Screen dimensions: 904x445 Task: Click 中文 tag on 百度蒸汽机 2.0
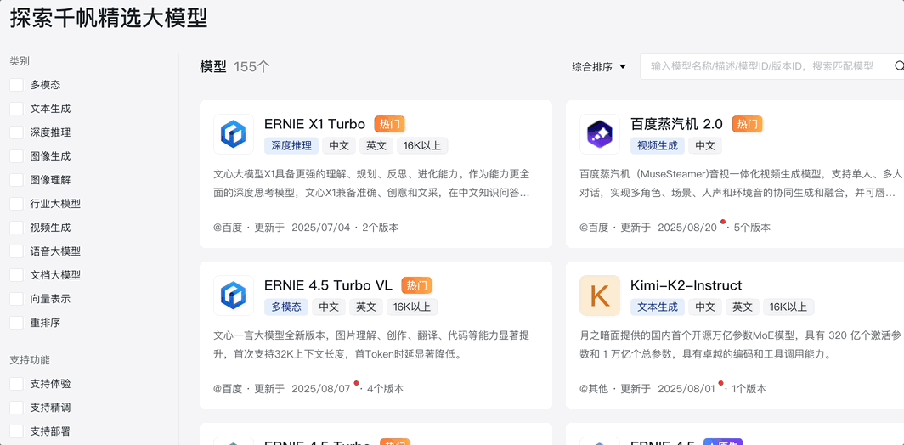705,146
